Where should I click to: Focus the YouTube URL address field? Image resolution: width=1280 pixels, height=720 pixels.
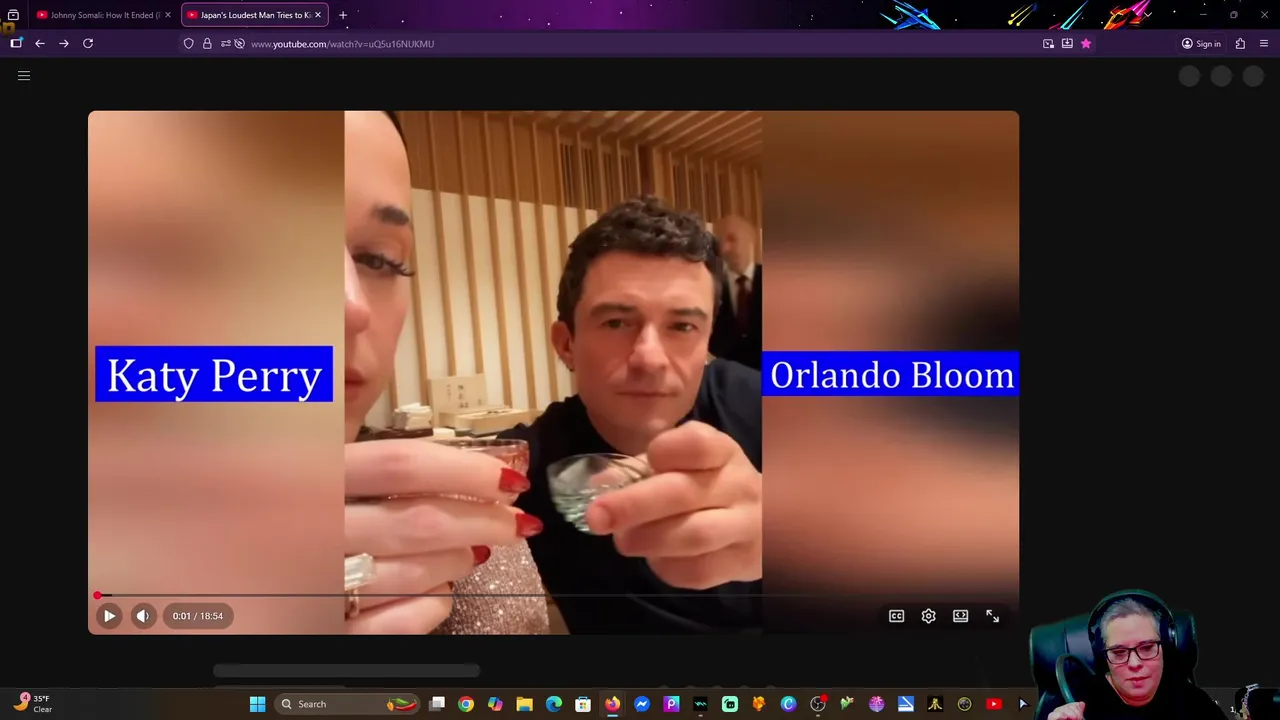coord(640,44)
